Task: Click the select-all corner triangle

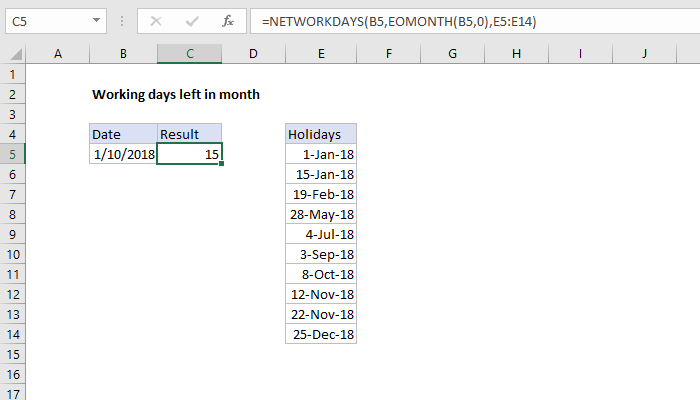Action: tap(11, 53)
